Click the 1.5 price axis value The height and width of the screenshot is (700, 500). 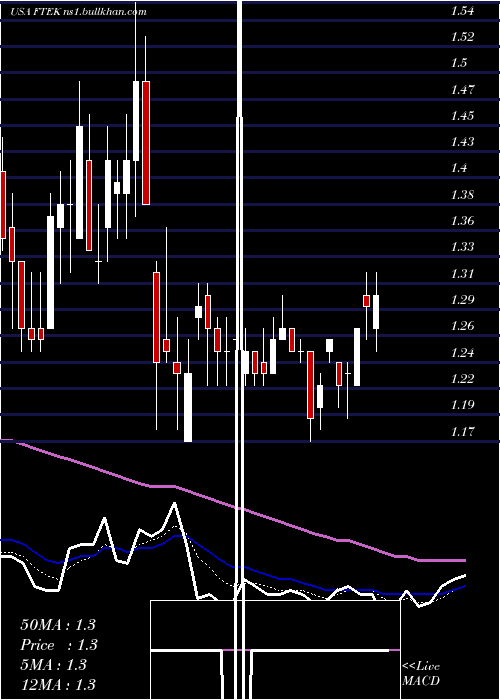tap(458, 63)
